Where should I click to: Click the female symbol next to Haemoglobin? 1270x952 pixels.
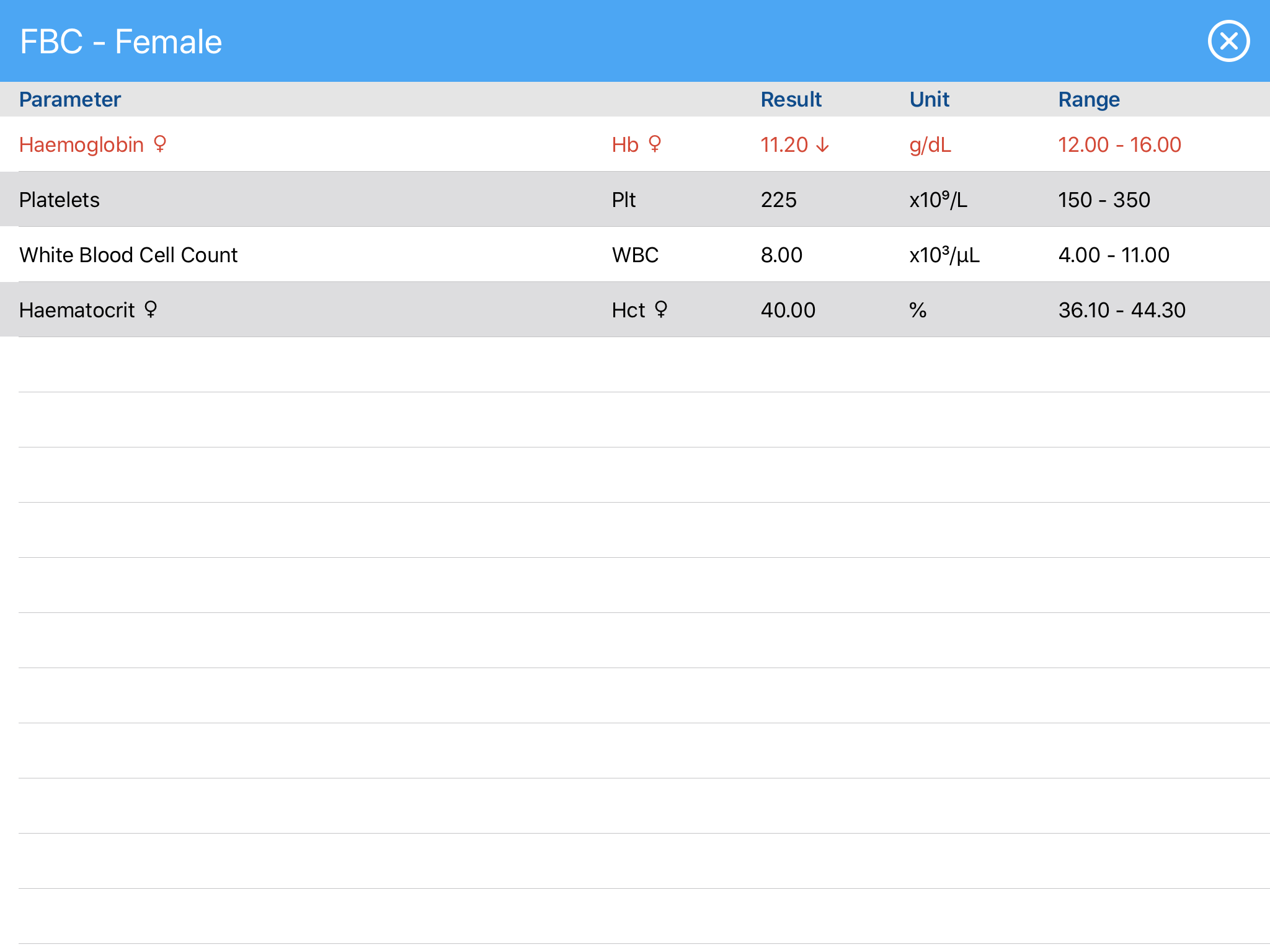(160, 144)
